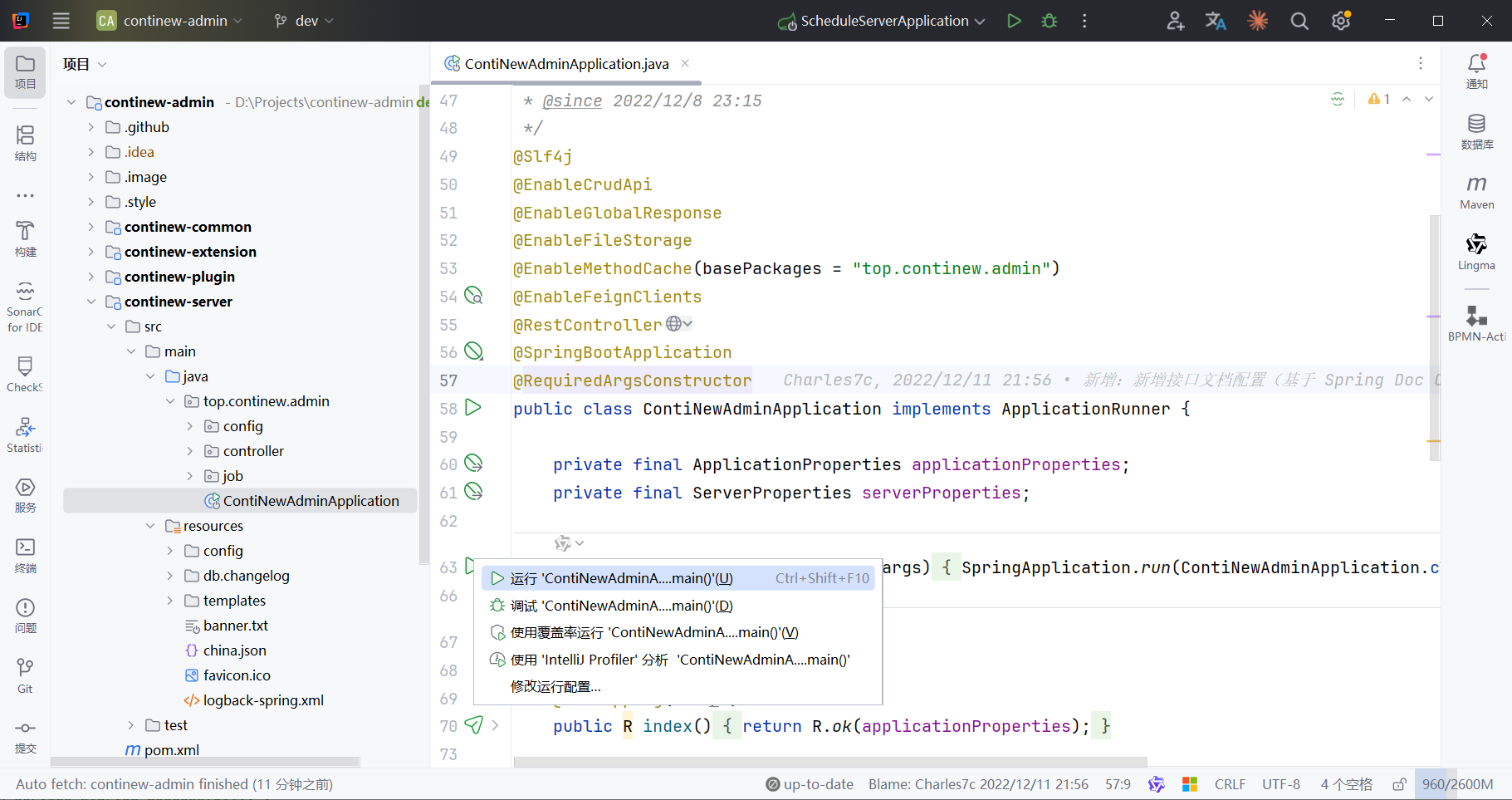1512x800 pixels.
Task: Open the Problems tool window
Action: 25,616
